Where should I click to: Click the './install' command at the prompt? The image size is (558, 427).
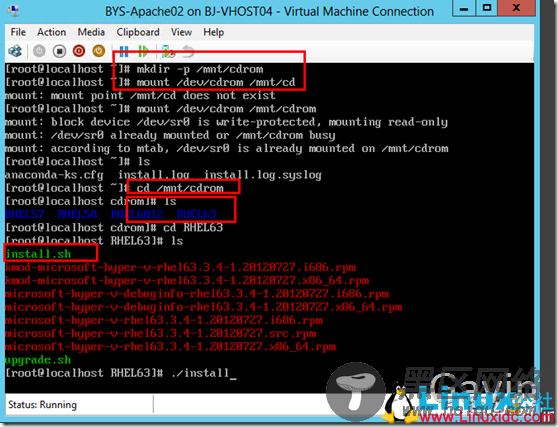200,373
